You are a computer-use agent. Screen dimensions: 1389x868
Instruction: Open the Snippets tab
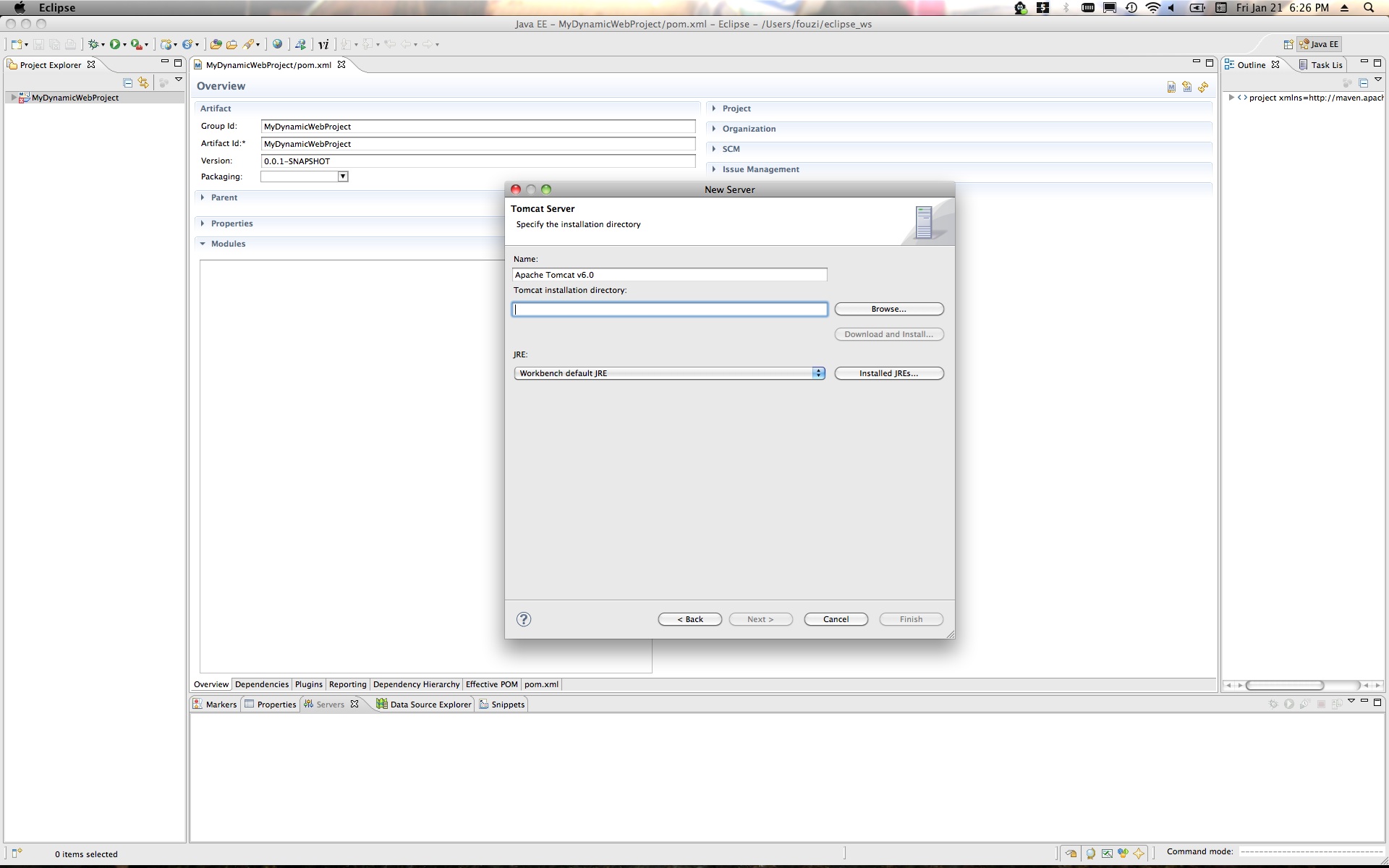pos(501,705)
